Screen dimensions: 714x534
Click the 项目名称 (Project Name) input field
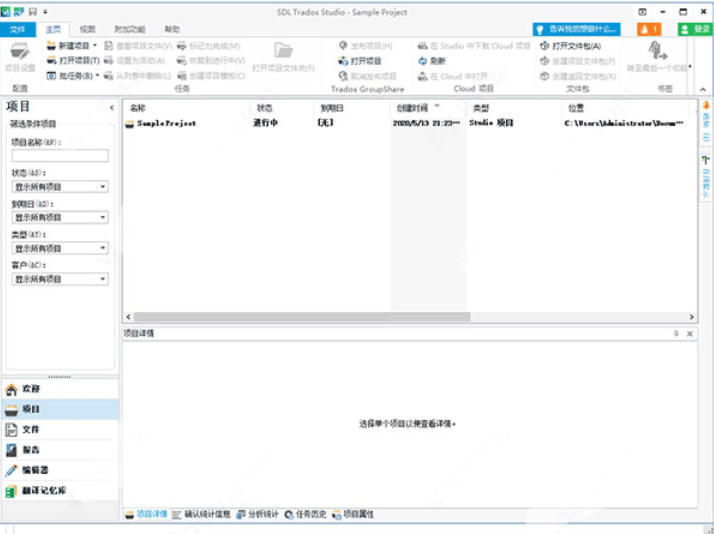(x=60, y=156)
